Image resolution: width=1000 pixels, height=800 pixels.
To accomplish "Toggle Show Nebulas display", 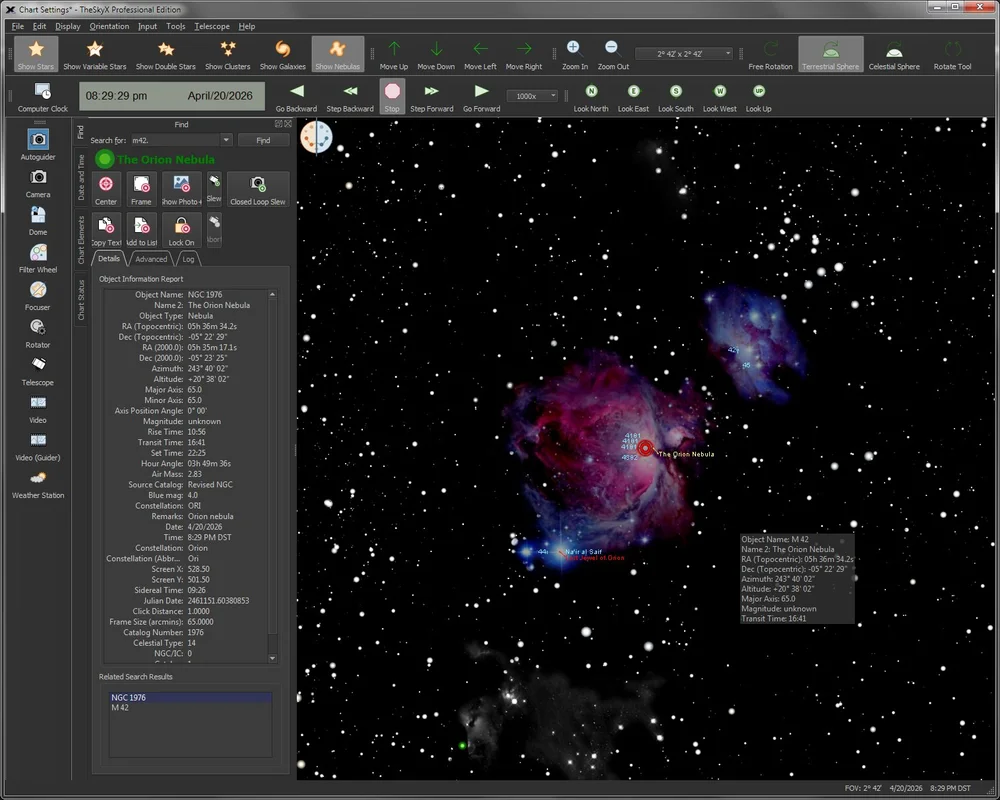I will [x=337, y=54].
